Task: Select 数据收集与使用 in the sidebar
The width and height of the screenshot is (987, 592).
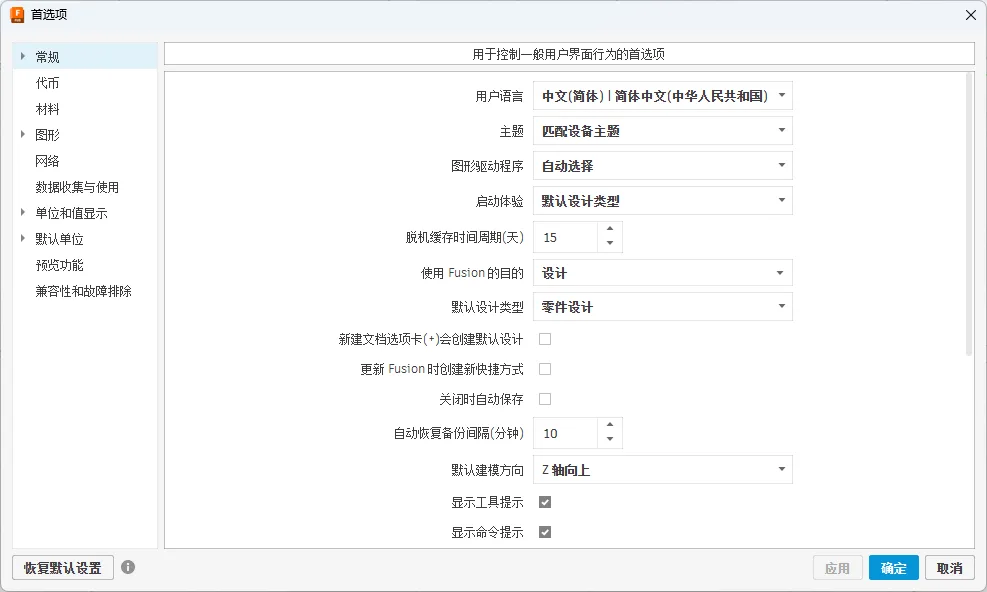Action: (x=77, y=187)
